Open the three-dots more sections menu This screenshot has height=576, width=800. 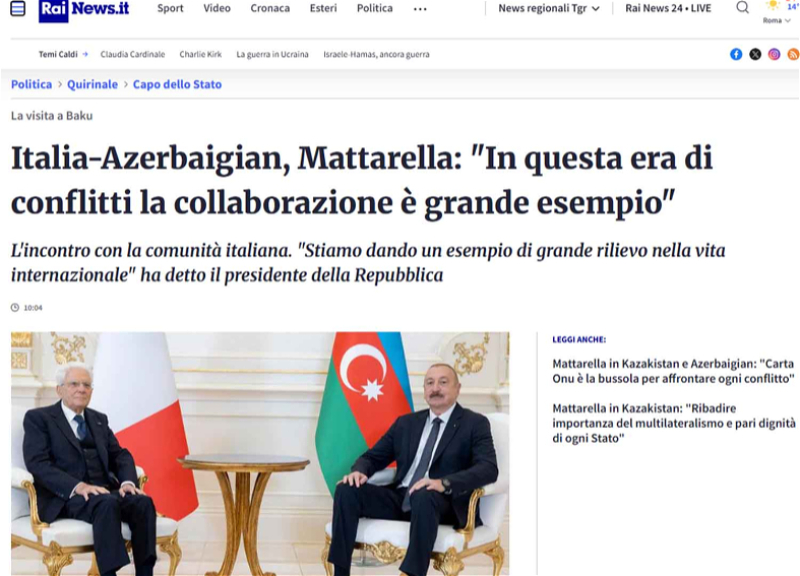point(420,9)
